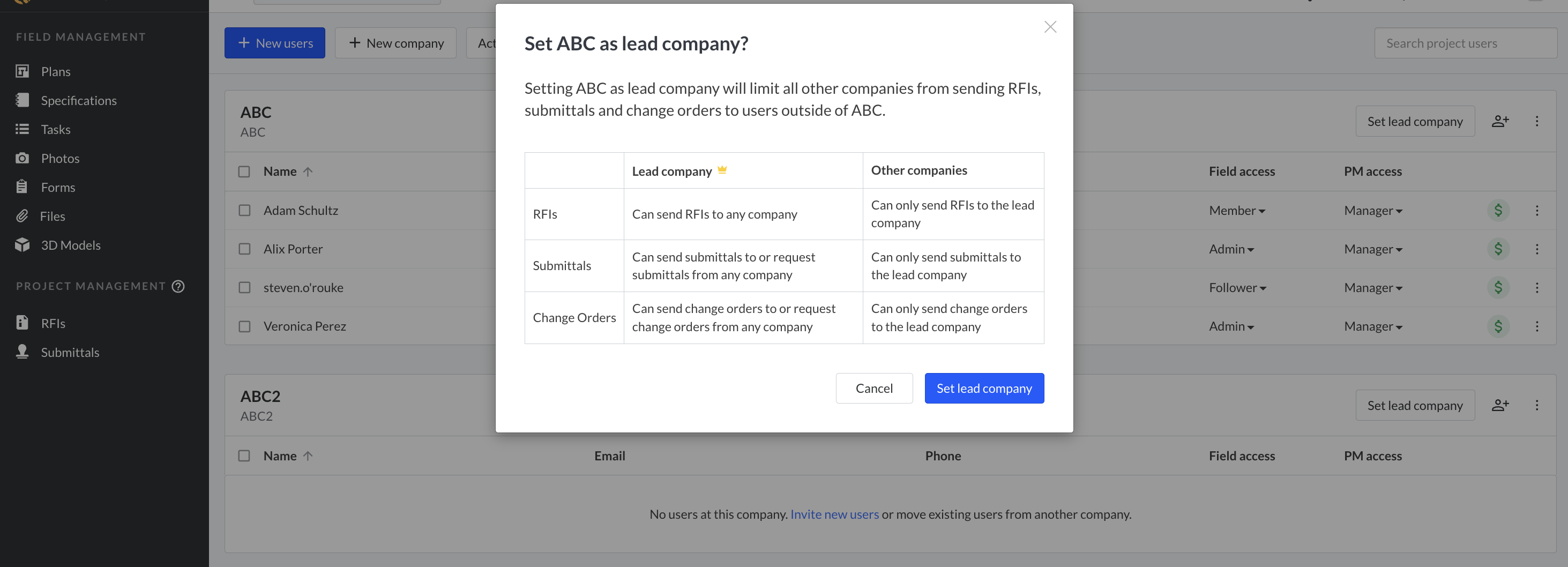This screenshot has height=567, width=1568.
Task: Tick the checkbox for Veronica Perez
Action: pyautogui.click(x=245, y=326)
